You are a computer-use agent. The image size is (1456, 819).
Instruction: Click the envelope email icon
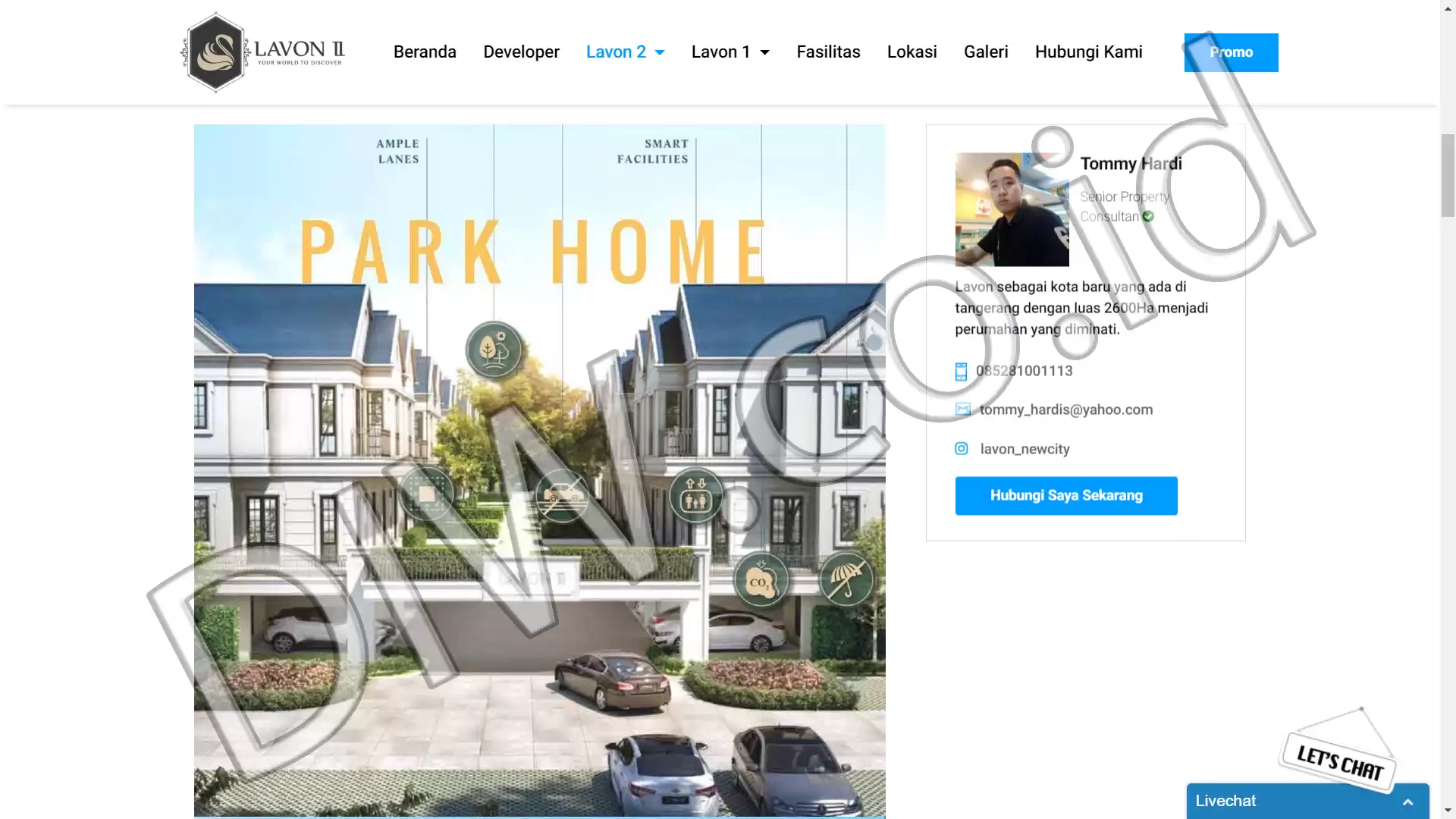[x=962, y=409]
